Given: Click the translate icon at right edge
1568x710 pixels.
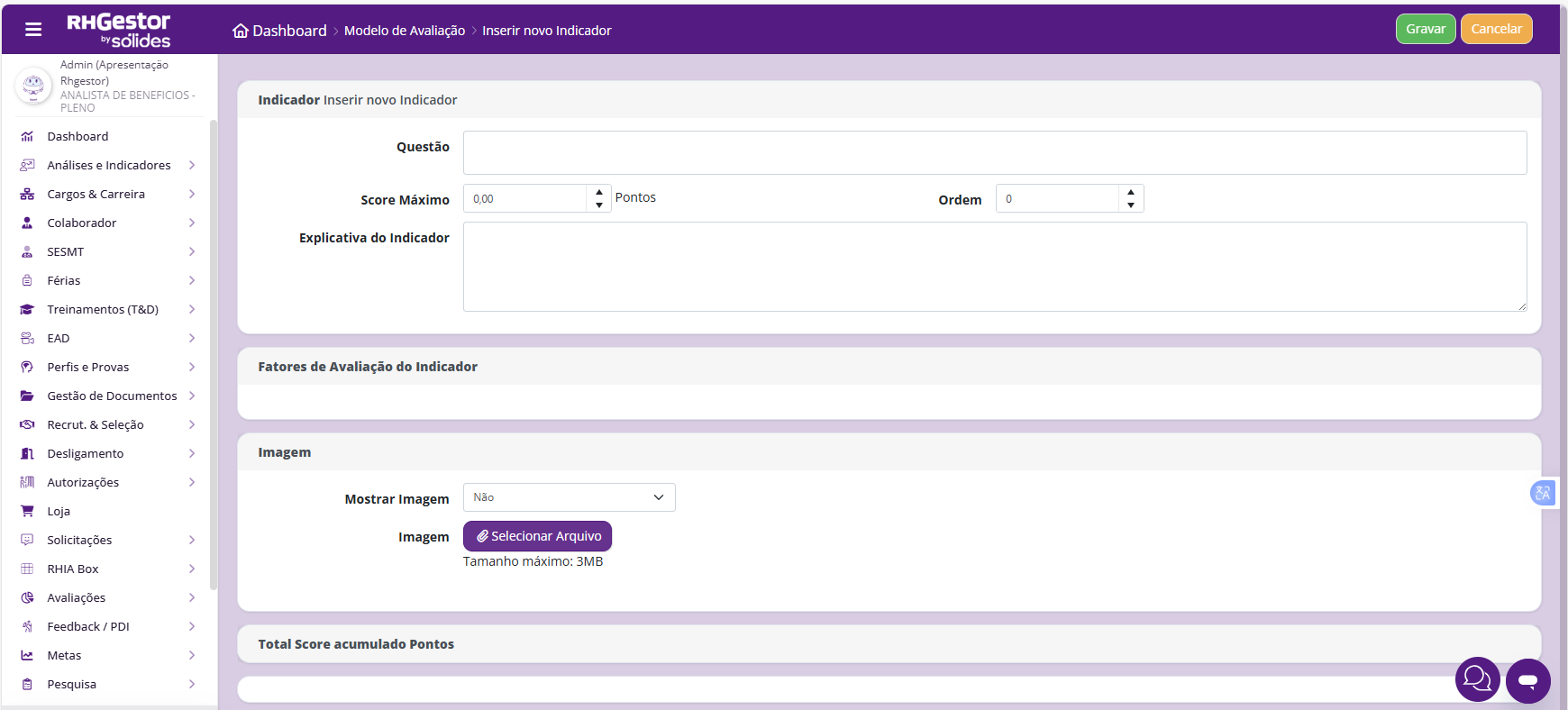Looking at the screenshot, I should click(1543, 493).
